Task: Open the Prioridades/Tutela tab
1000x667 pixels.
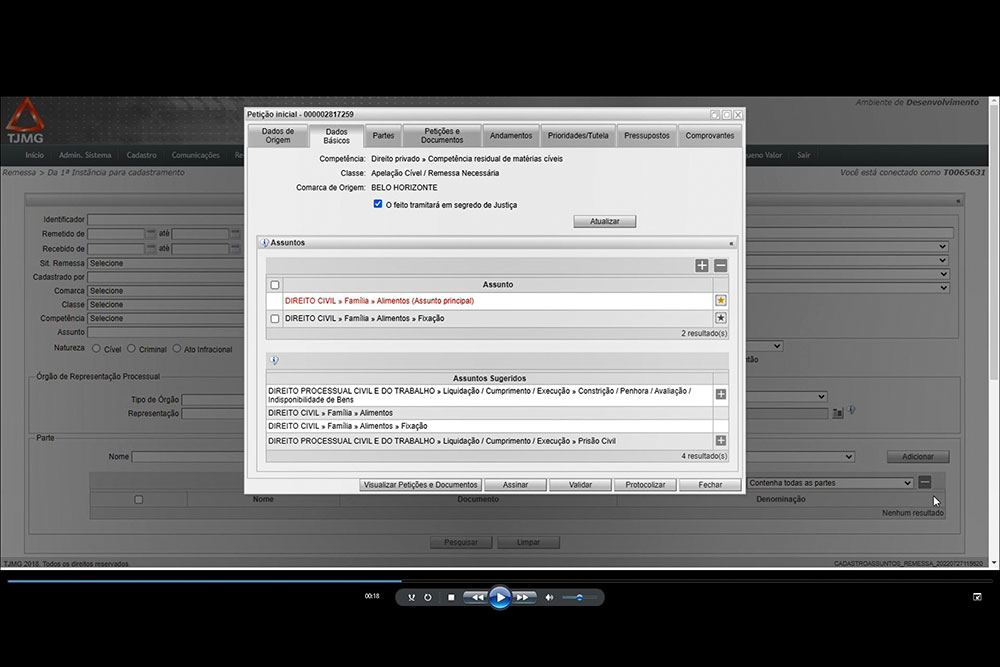Action: coord(578,135)
